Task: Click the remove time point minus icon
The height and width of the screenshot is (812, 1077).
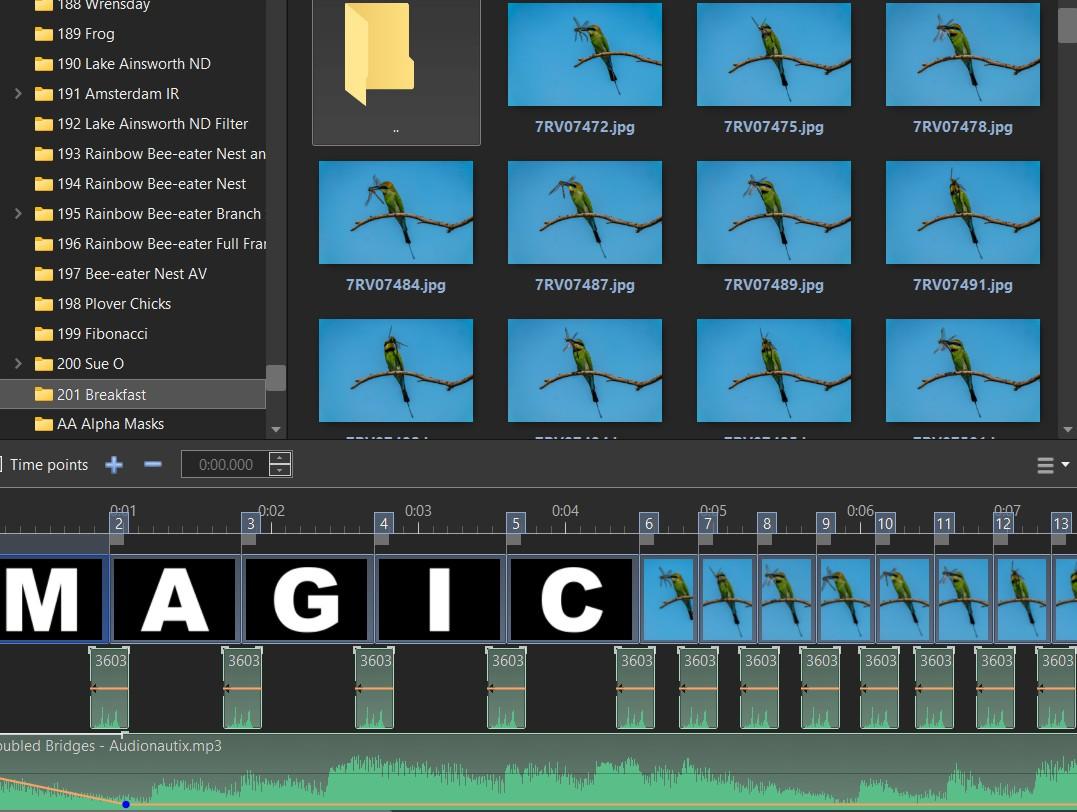Action: coord(153,464)
